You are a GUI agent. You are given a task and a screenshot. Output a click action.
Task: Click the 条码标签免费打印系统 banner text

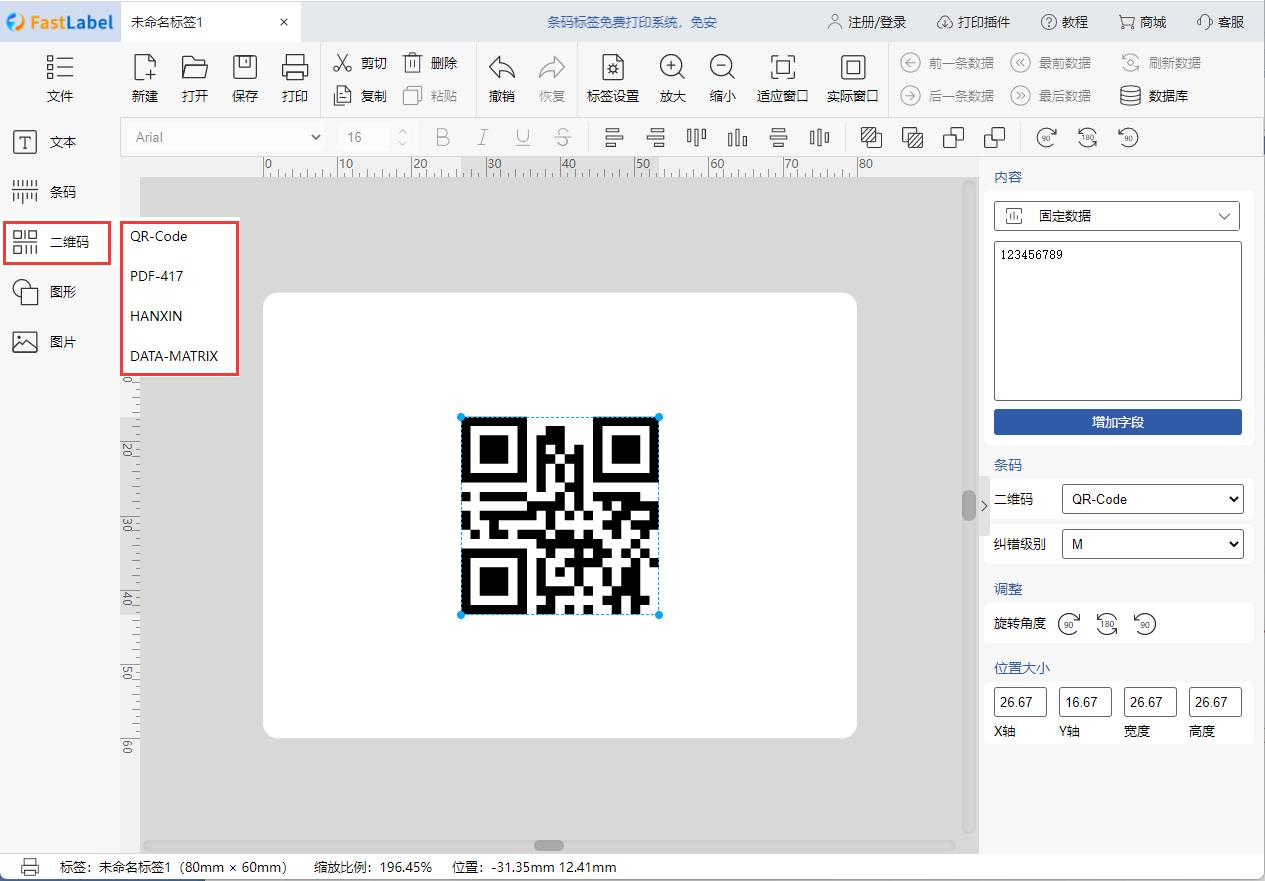click(x=632, y=22)
